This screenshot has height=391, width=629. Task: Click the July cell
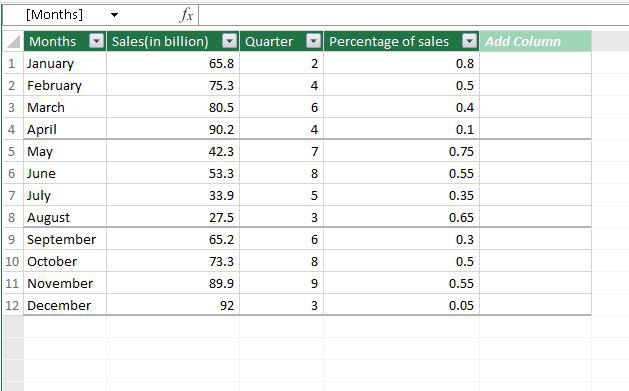(x=65, y=195)
